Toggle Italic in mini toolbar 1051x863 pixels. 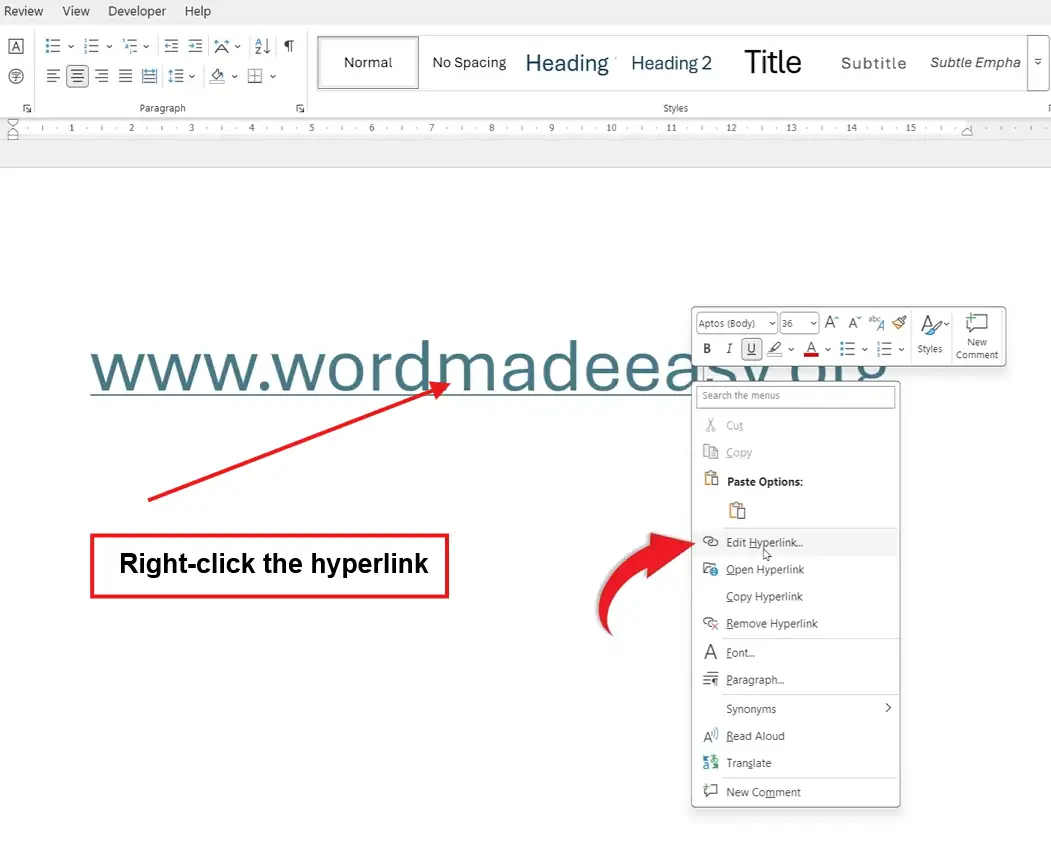point(729,349)
